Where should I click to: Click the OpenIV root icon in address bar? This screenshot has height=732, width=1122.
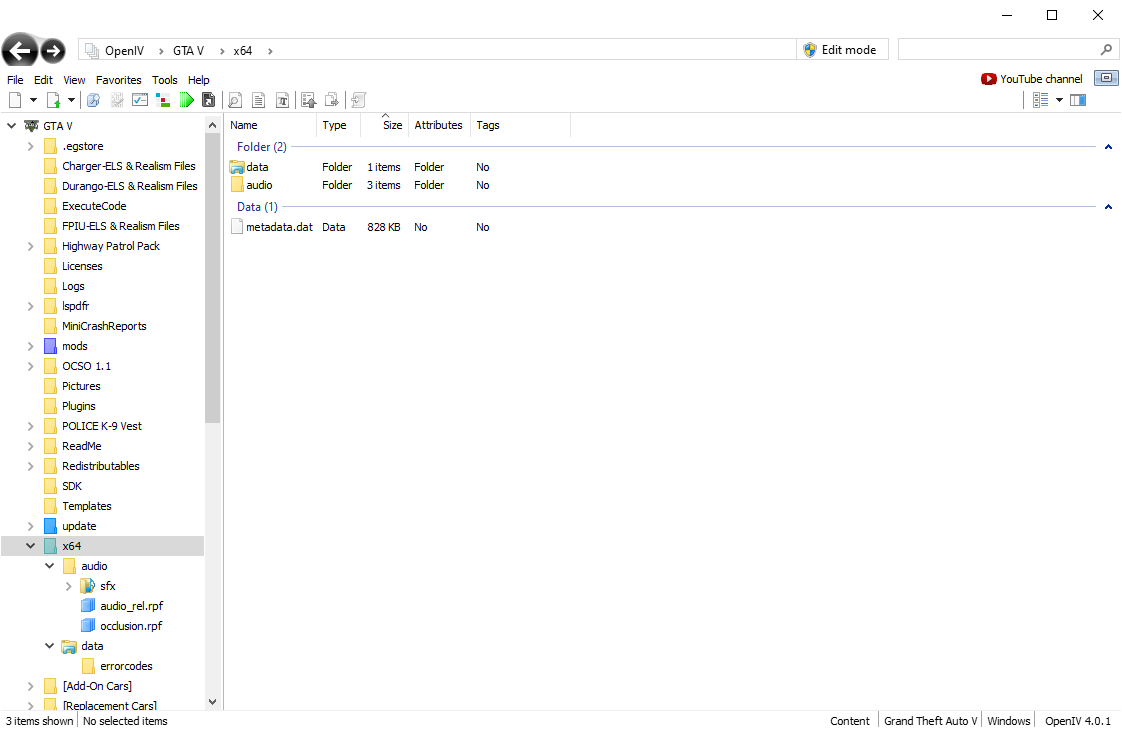pos(92,51)
